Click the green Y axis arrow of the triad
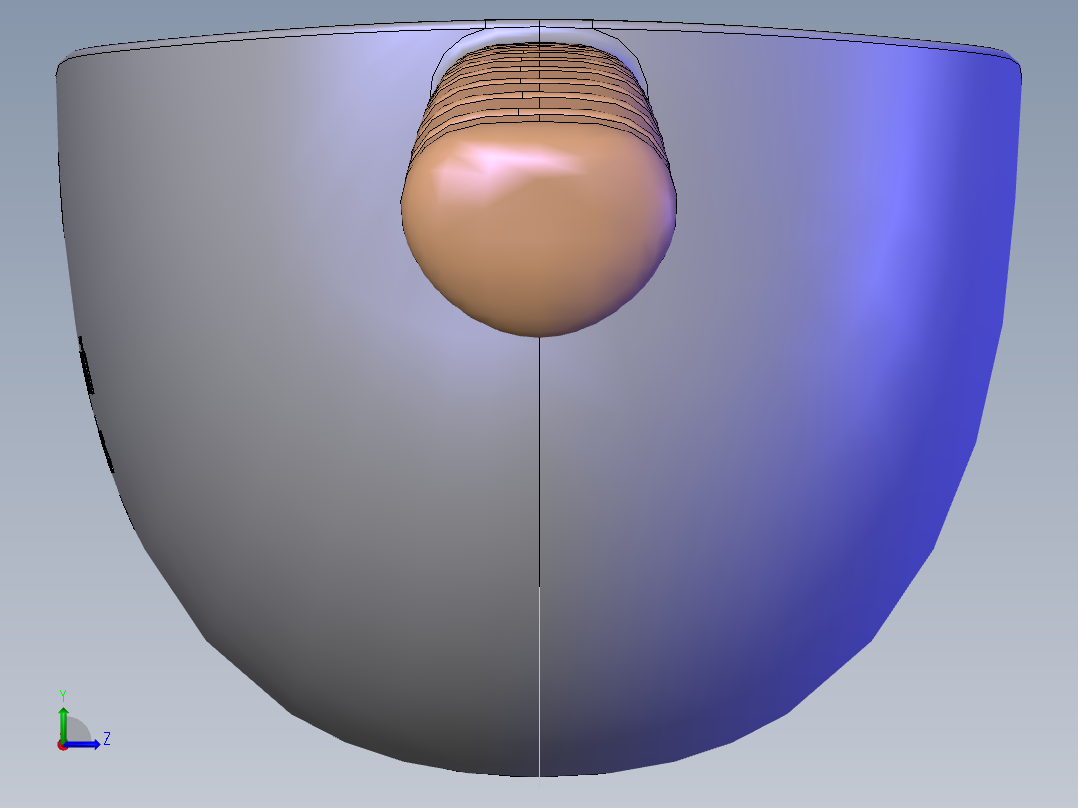The width and height of the screenshot is (1078, 808). tap(63, 723)
